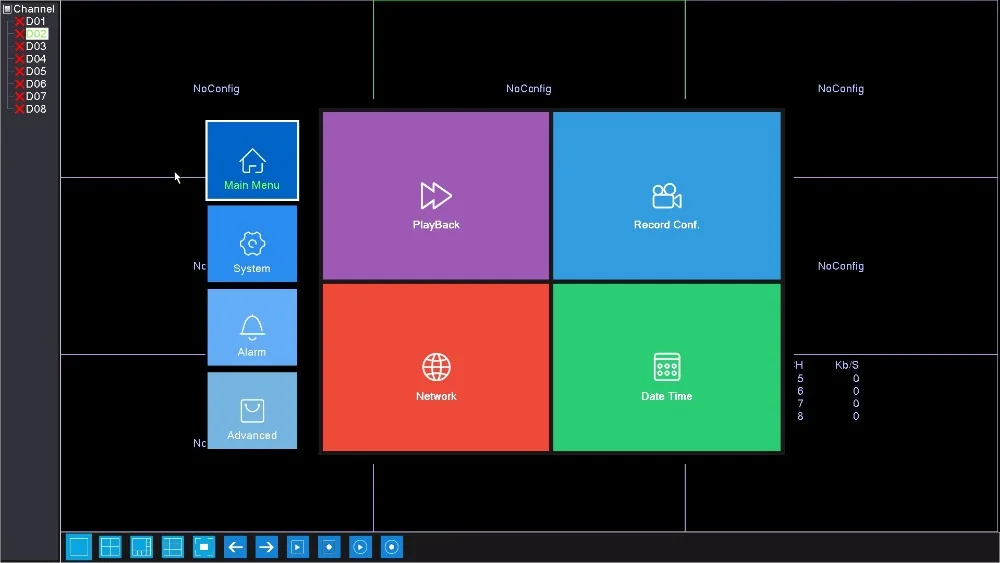Select channel D03 in tree
The height and width of the screenshot is (563, 1000).
(x=36, y=47)
